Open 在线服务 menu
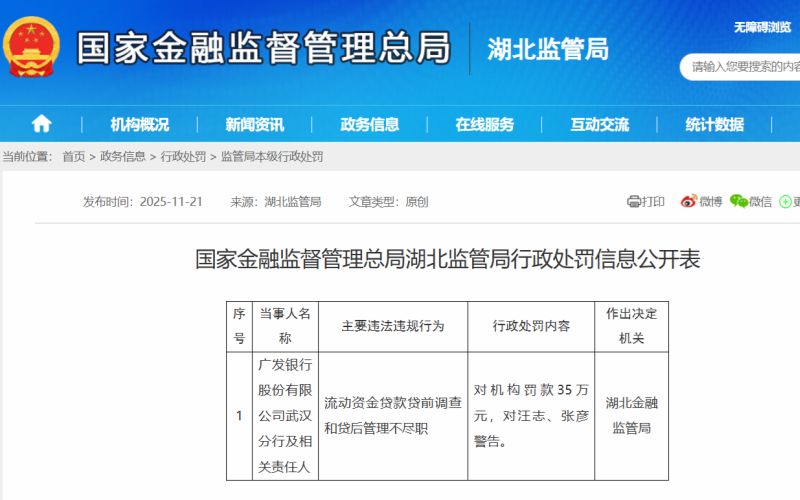This screenshot has height=500, width=800. (484, 124)
